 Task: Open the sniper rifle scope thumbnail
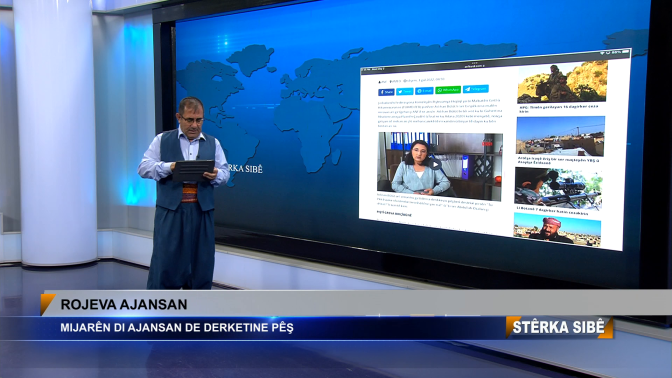[558, 188]
